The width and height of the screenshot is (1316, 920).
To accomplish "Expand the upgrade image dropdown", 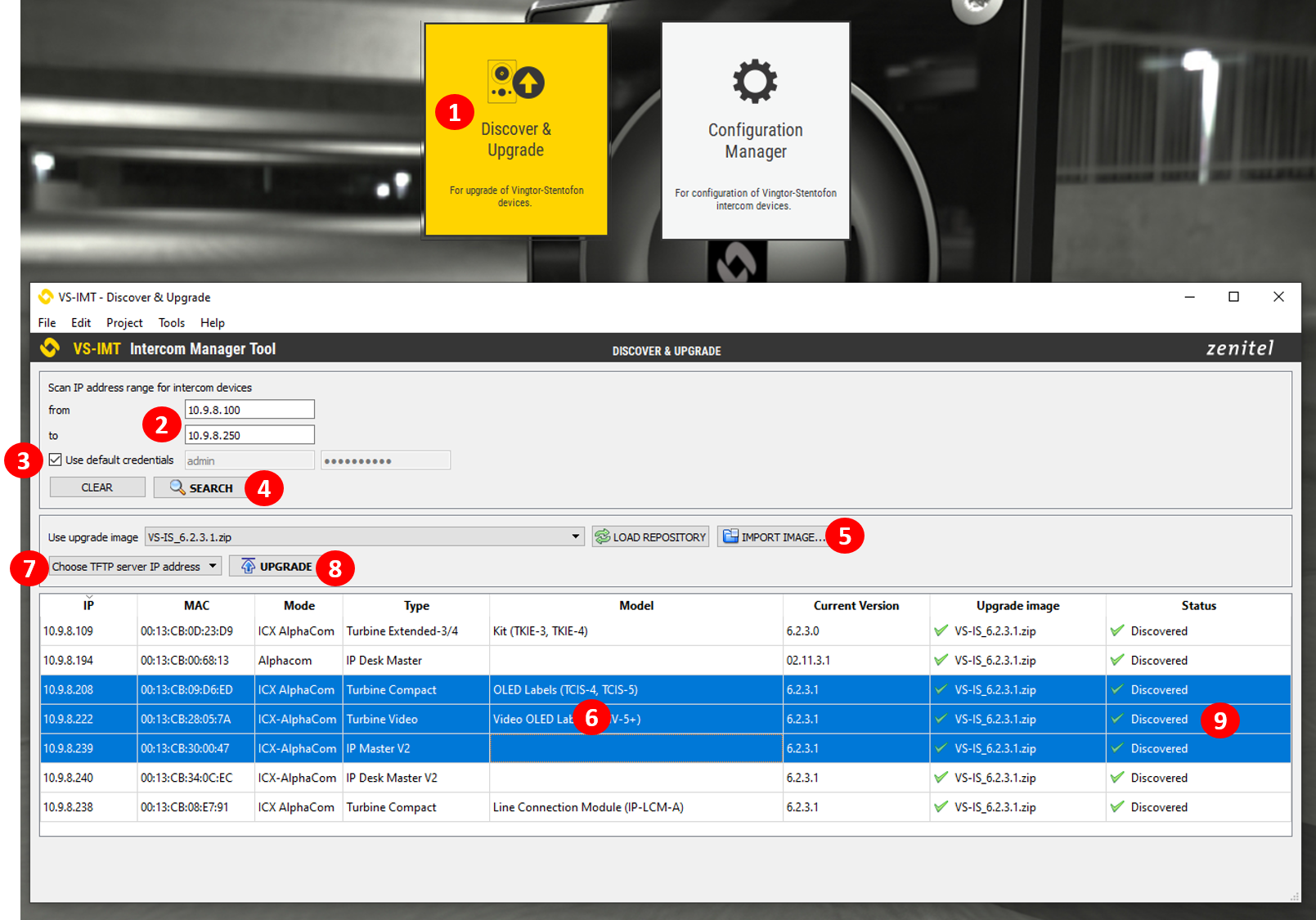I will pos(575,537).
